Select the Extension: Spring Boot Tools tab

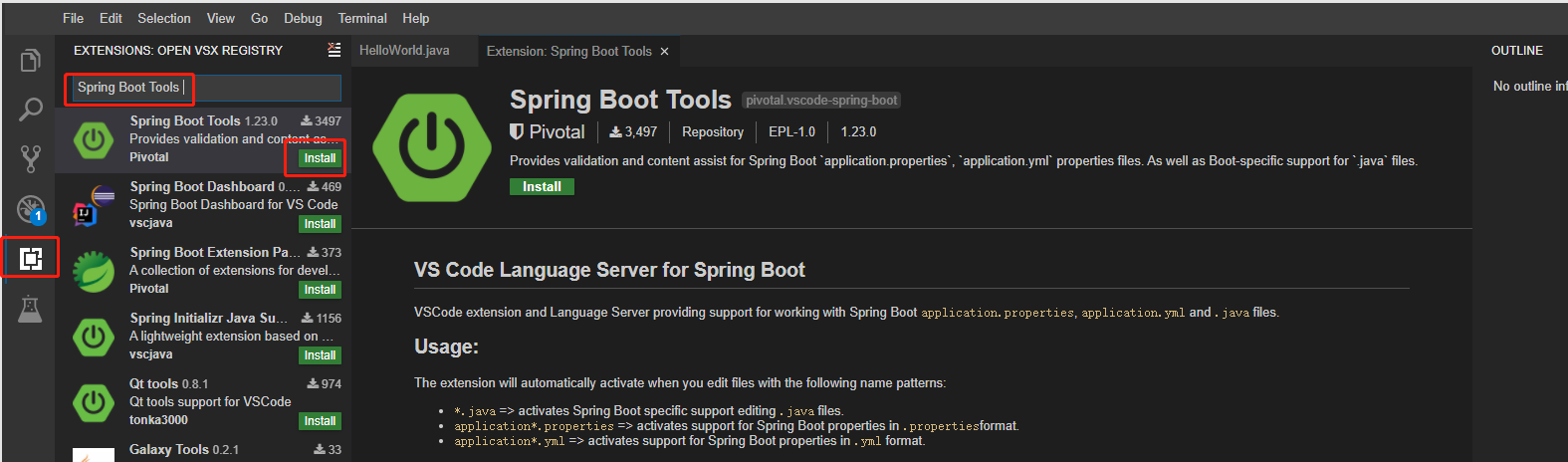[568, 51]
